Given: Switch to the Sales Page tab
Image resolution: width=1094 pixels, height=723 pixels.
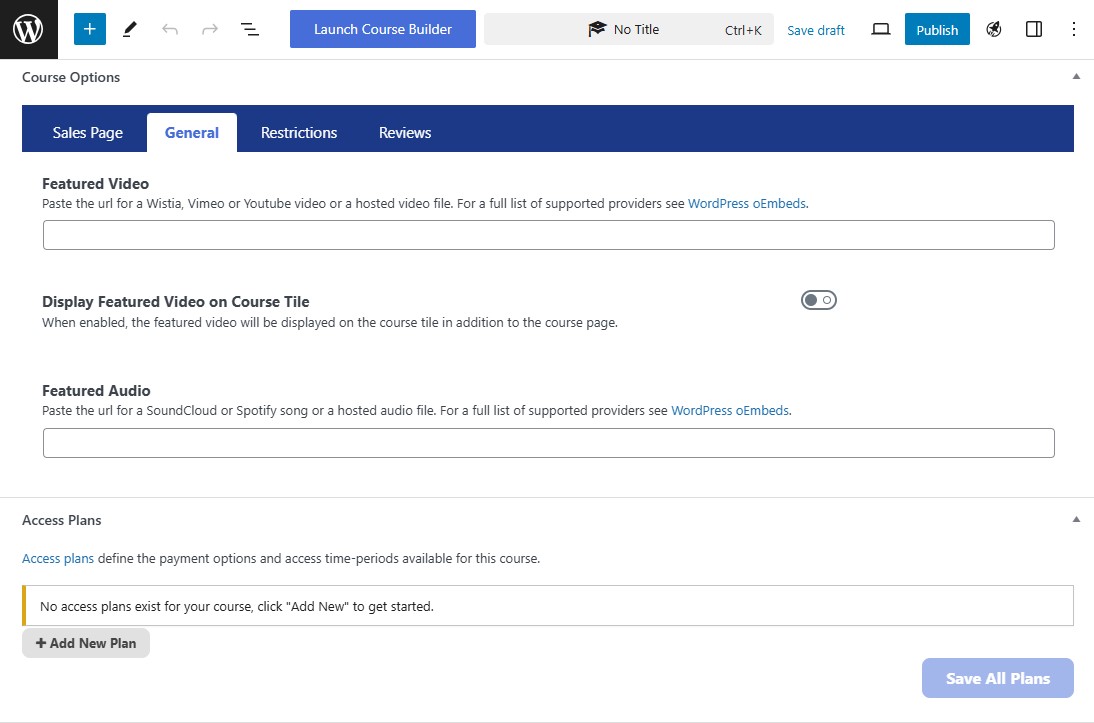Looking at the screenshot, I should [x=88, y=133].
